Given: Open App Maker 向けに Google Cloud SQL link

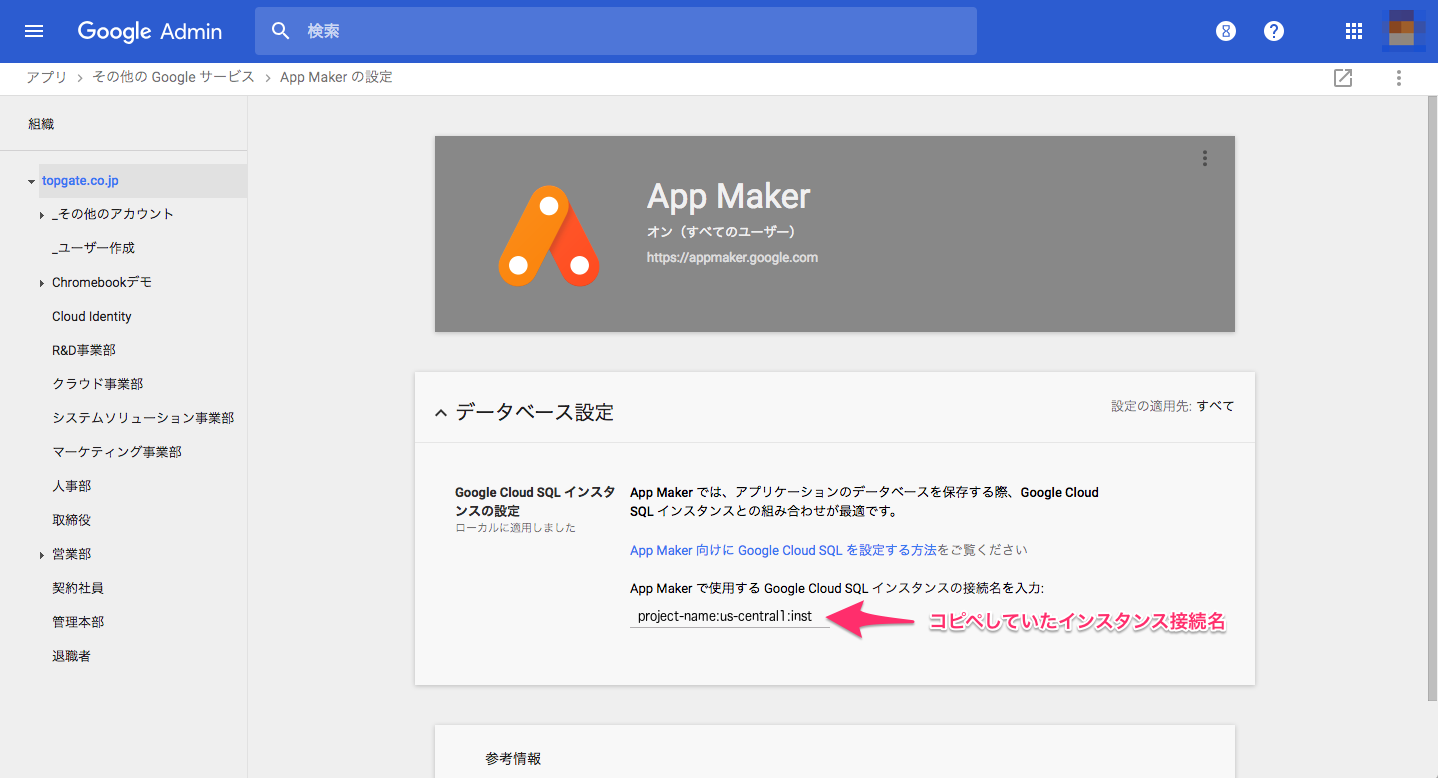Looking at the screenshot, I should (783, 550).
